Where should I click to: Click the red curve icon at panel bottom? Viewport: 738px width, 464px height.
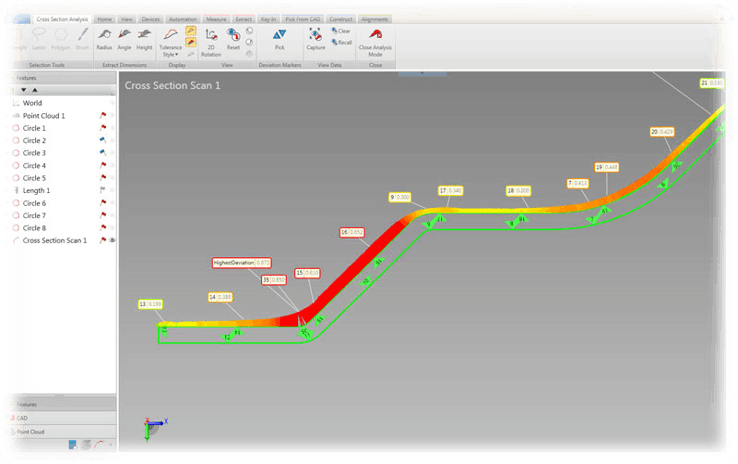point(99,444)
